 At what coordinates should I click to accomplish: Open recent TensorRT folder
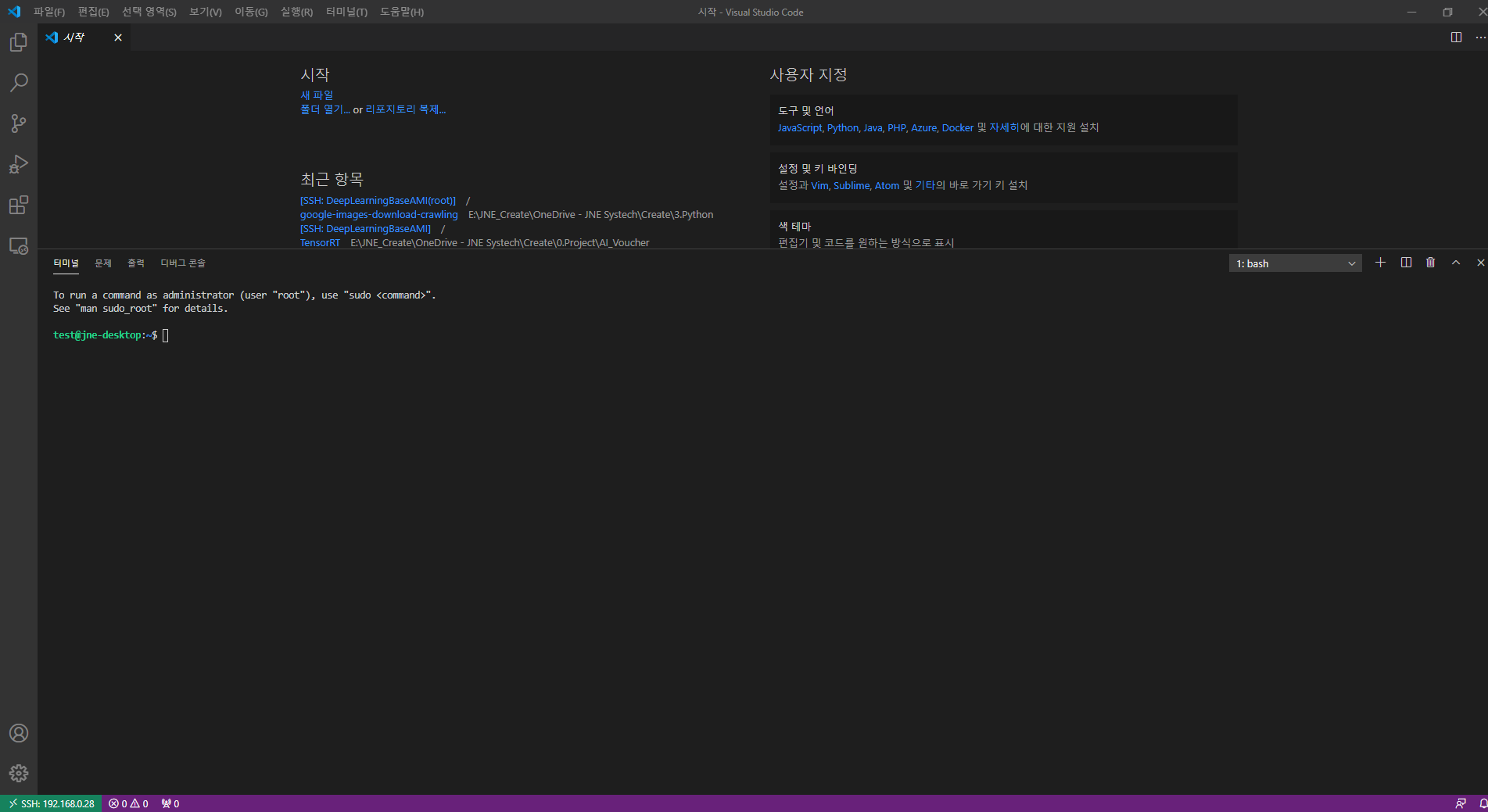[320, 243]
